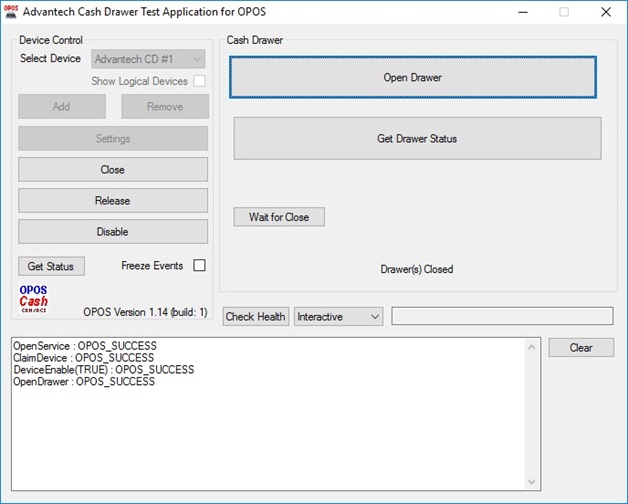The width and height of the screenshot is (628, 504).
Task: Click the Close button in Device Control
Action: click(113, 170)
